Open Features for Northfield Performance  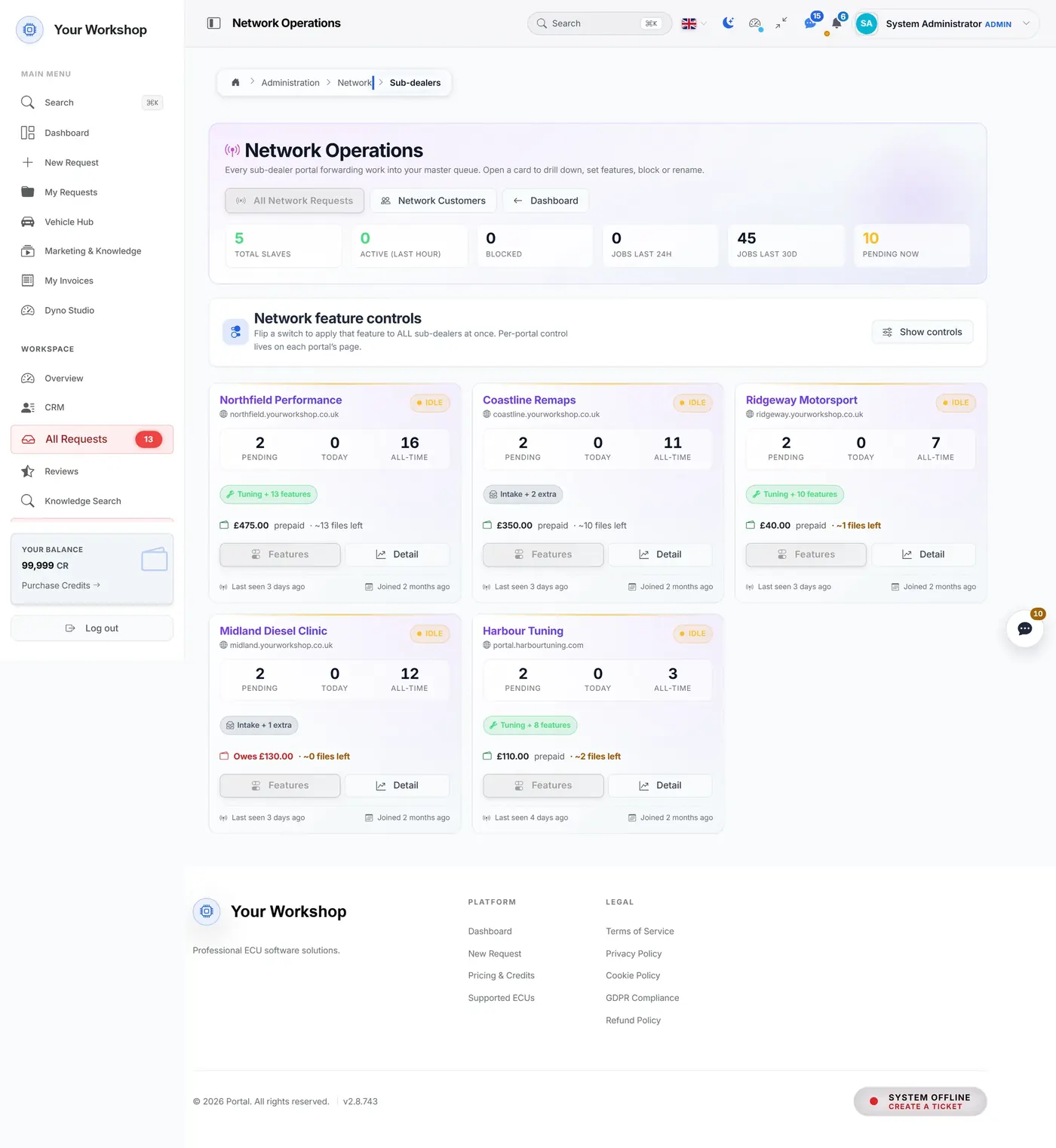280,554
